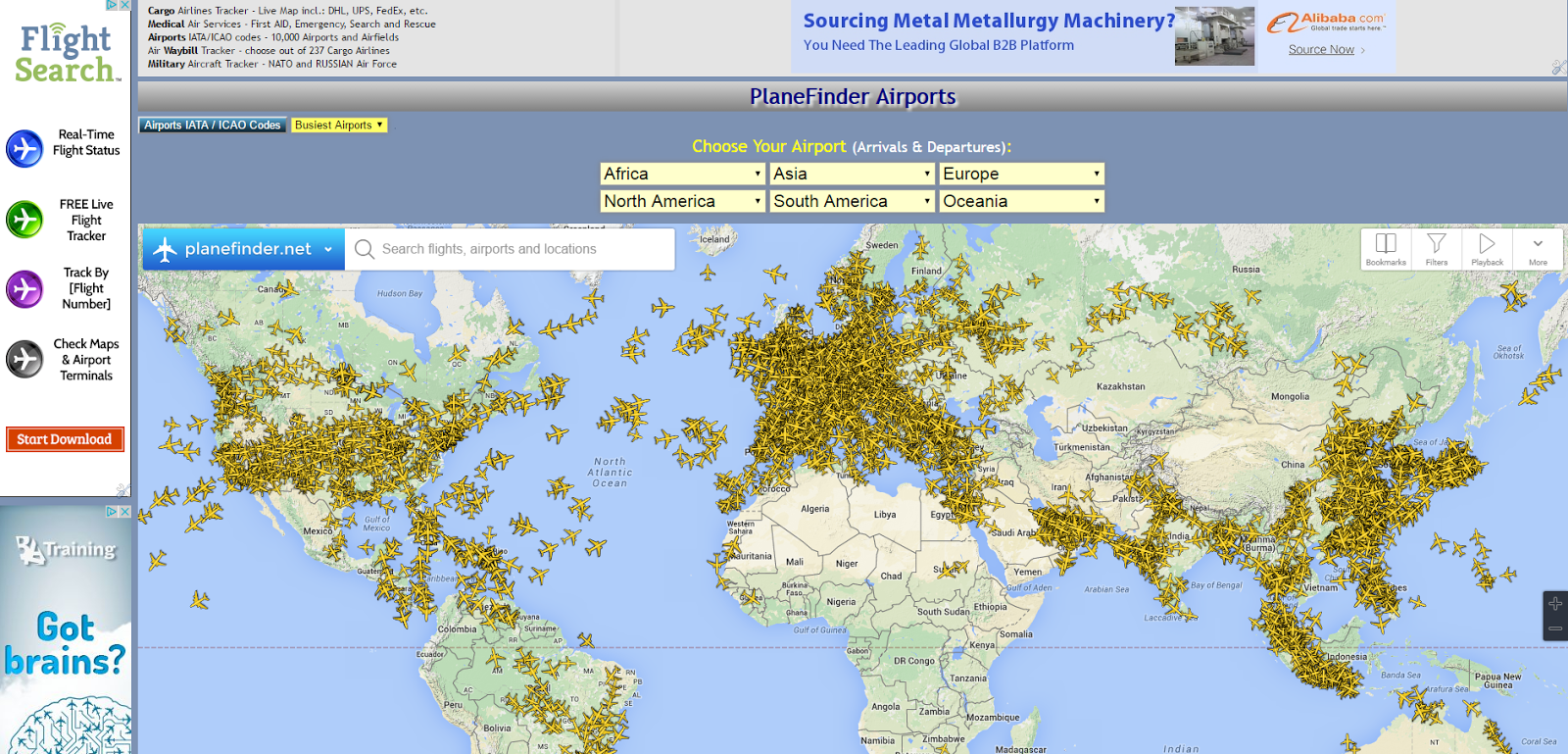The height and width of the screenshot is (754, 1568).
Task: Click the green FREE Live Flight Tracker icon
Action: tap(24, 220)
